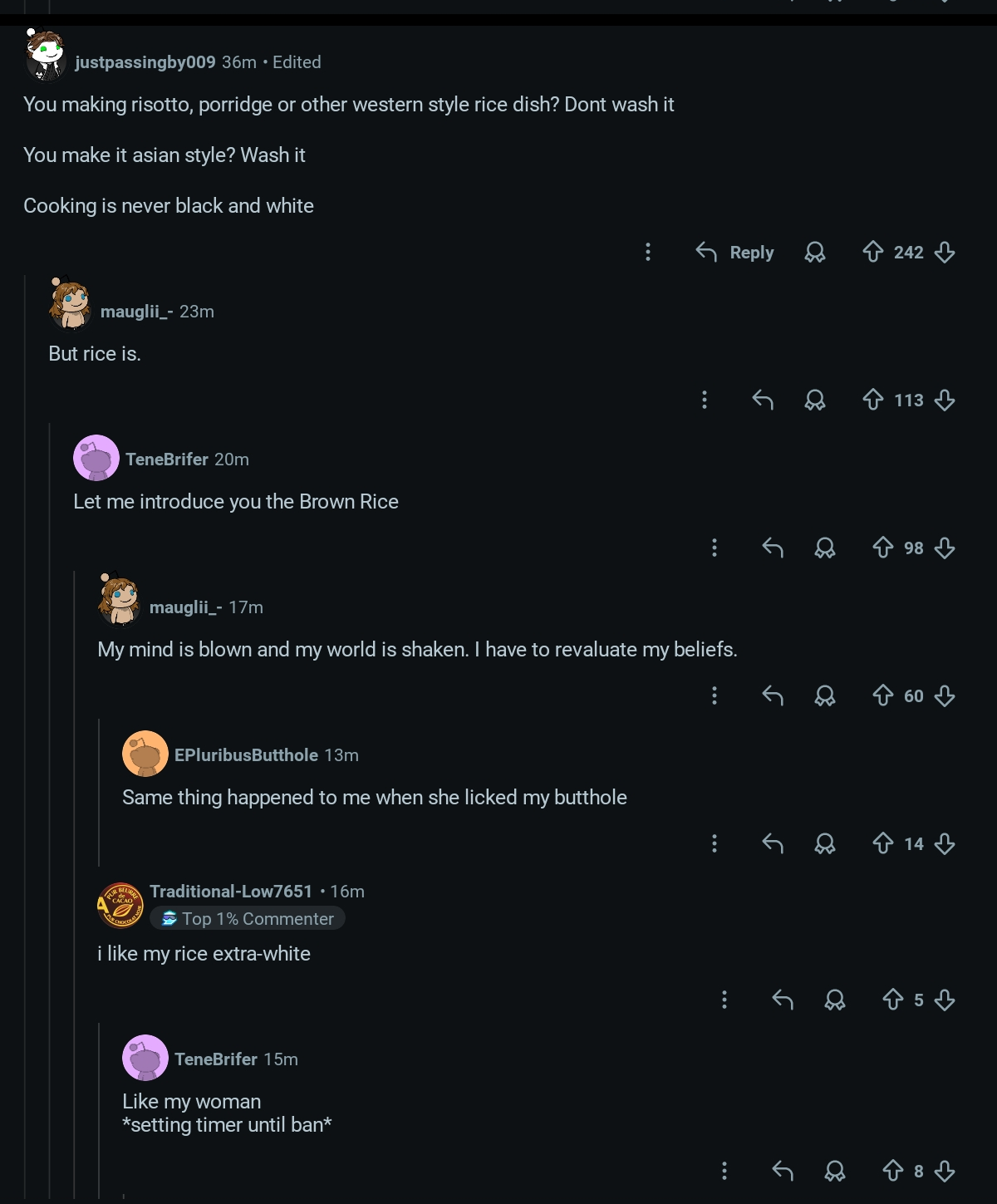
Task: Downvote justpassingby009's rice washing comment
Action: point(945,252)
